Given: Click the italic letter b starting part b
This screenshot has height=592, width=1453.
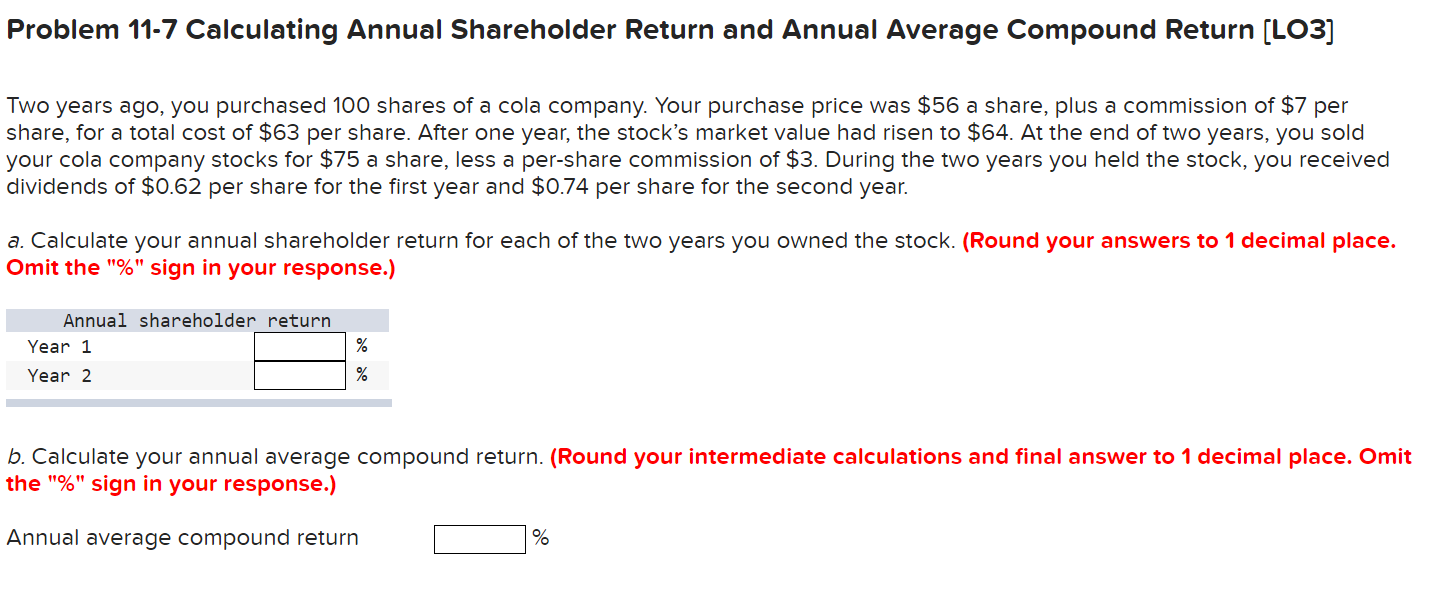Looking at the screenshot, I should click(9, 456).
